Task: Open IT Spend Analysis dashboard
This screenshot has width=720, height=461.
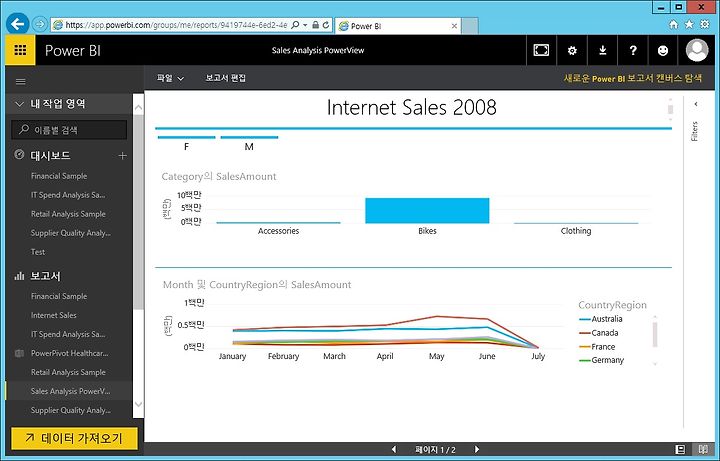Action: (x=68, y=195)
